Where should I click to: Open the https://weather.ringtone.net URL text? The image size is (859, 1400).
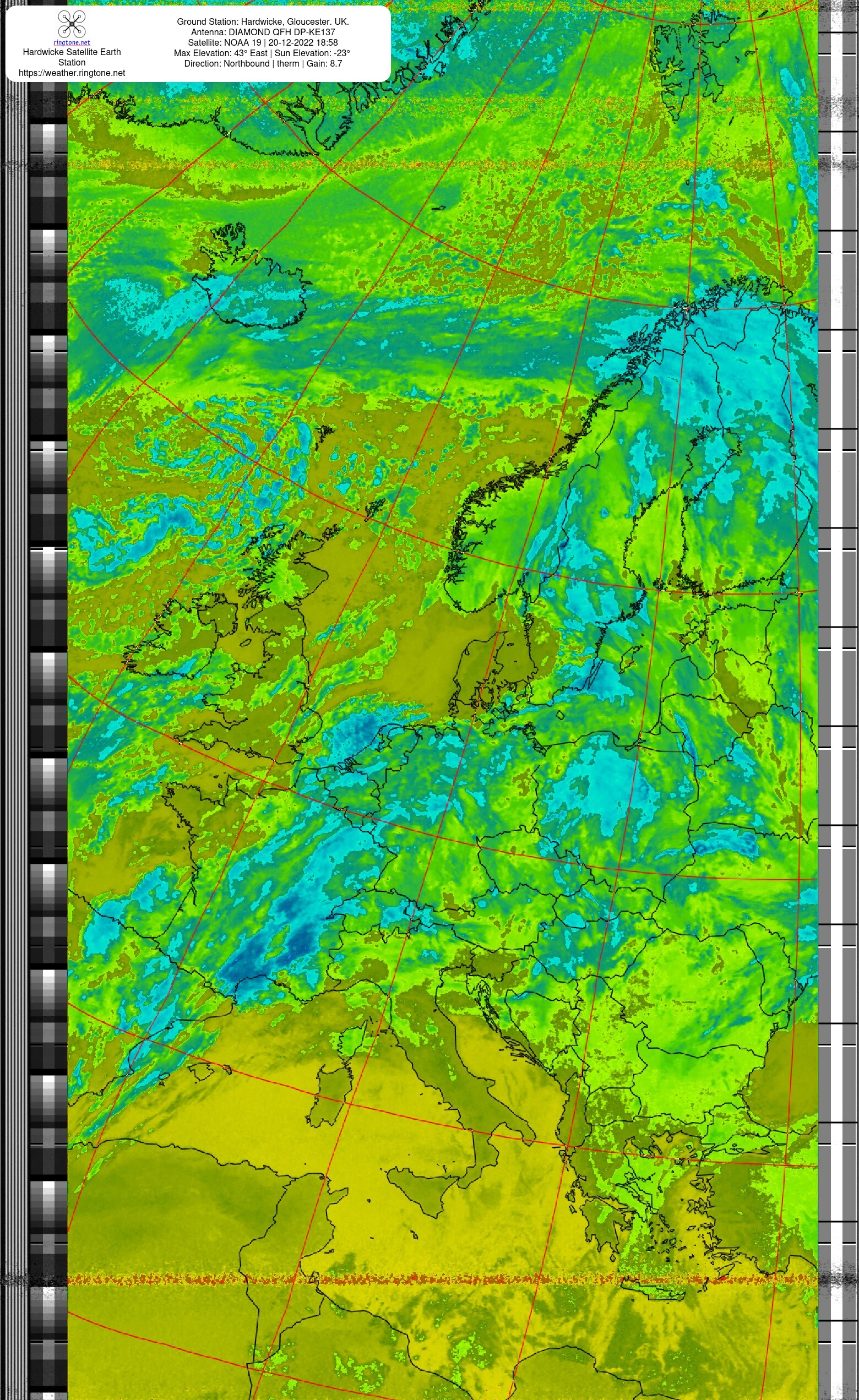tap(72, 73)
